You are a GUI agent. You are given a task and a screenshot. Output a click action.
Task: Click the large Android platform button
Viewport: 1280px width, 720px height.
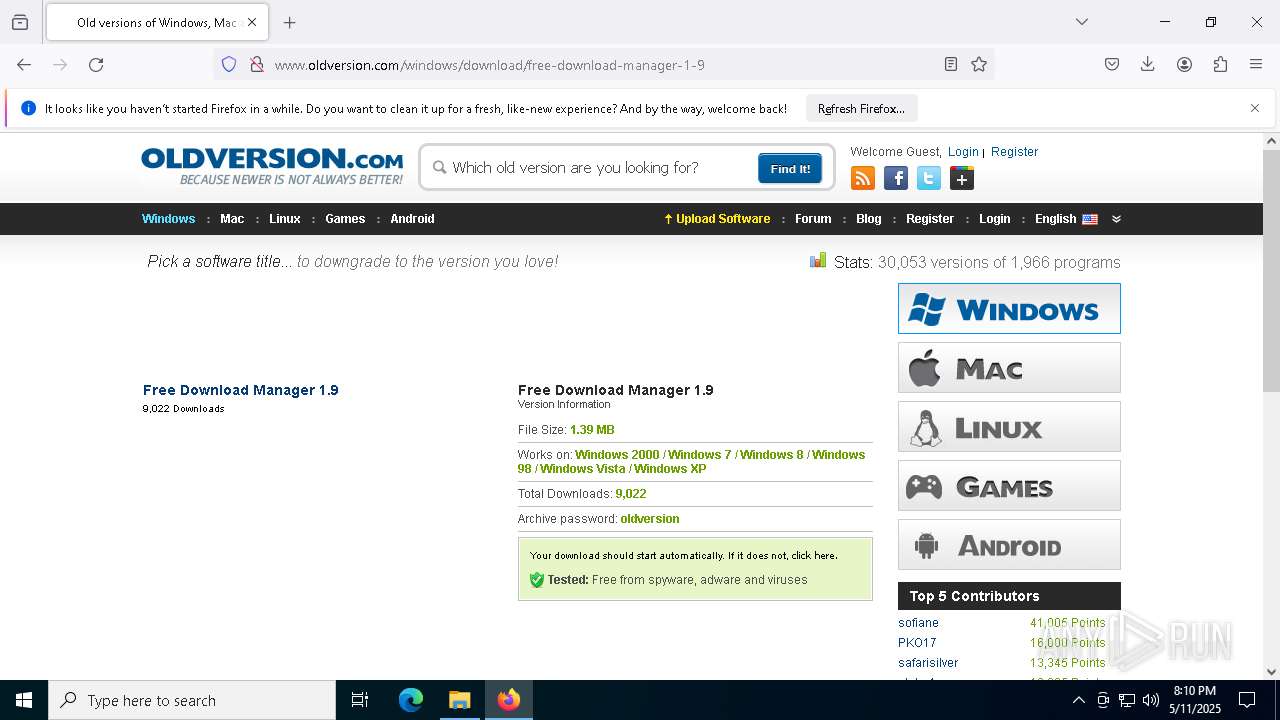pyautogui.click(x=1009, y=544)
